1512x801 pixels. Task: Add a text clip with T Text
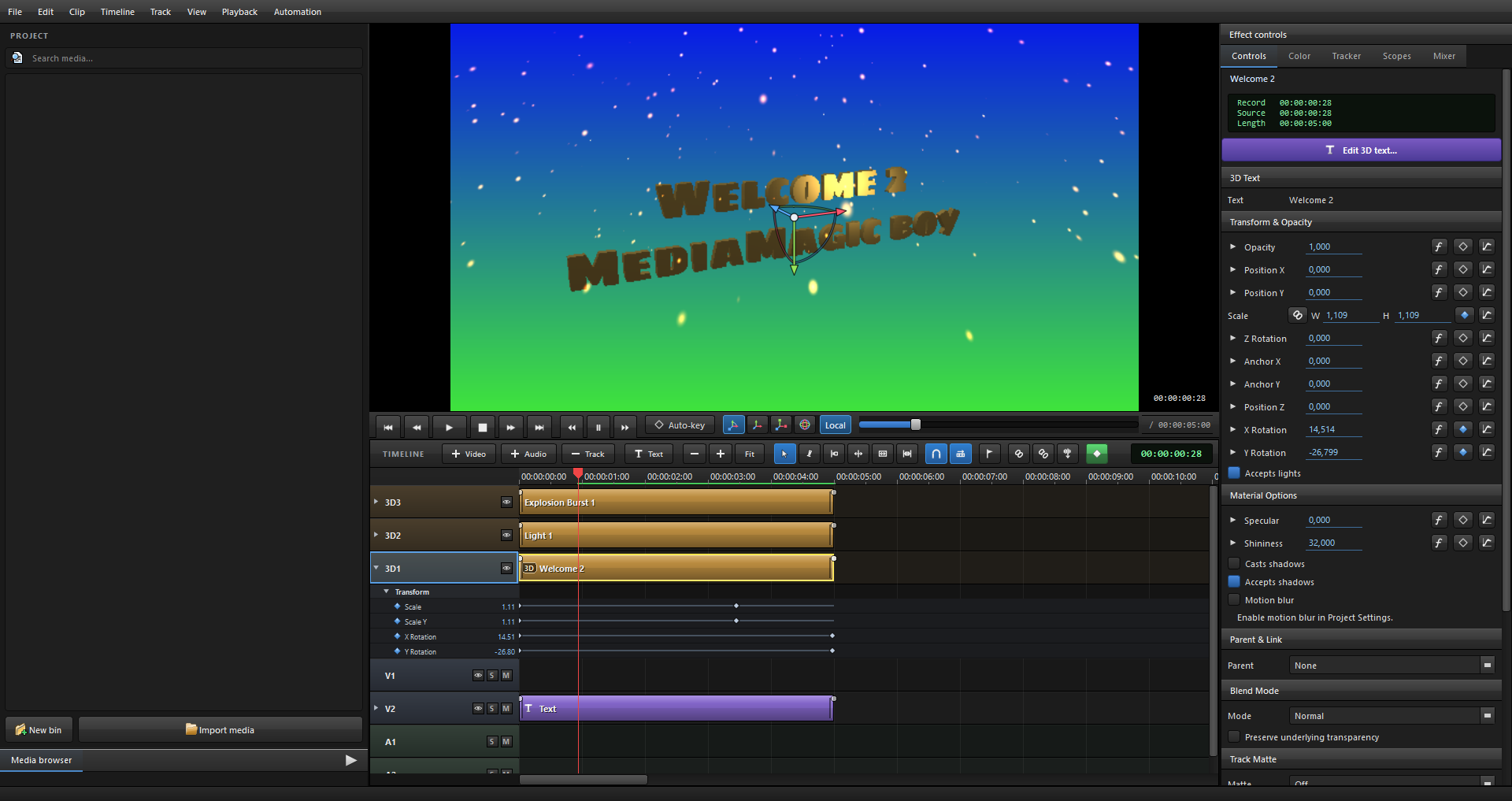(x=649, y=454)
